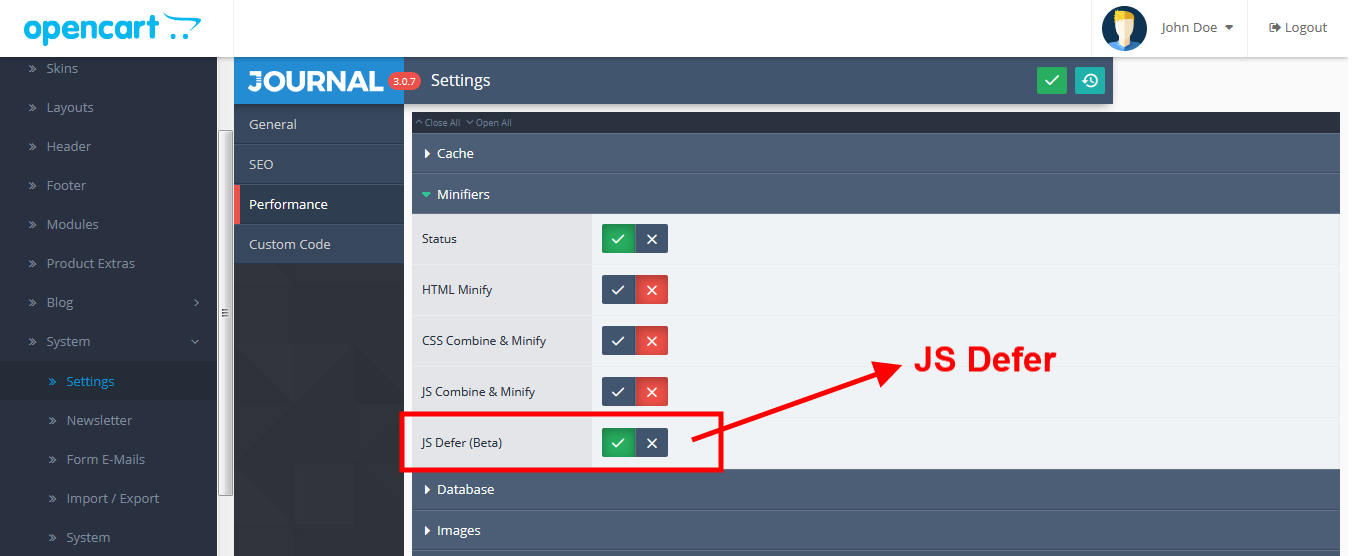This screenshot has height=556, width=1361.
Task: Click the Status row label
Action: [x=439, y=239]
